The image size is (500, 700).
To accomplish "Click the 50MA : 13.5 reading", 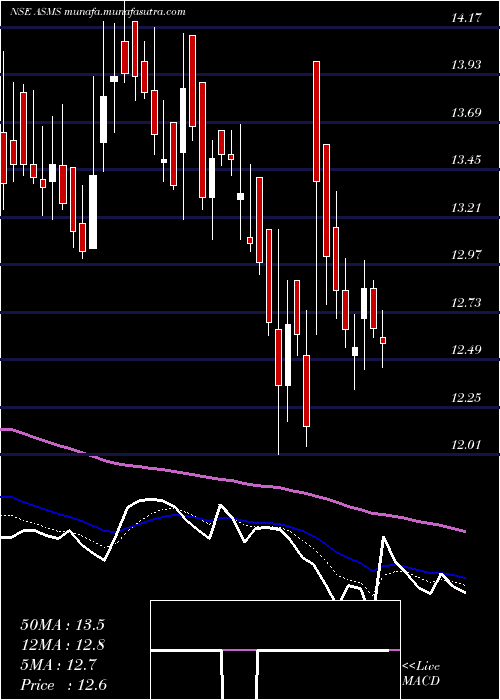I will 62,625.
